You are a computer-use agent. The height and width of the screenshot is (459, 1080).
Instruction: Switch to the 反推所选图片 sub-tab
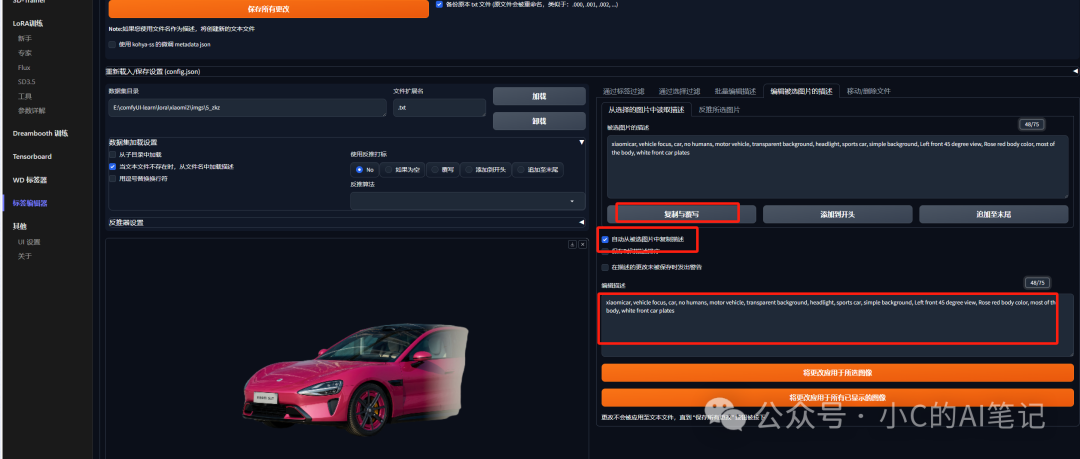point(719,109)
